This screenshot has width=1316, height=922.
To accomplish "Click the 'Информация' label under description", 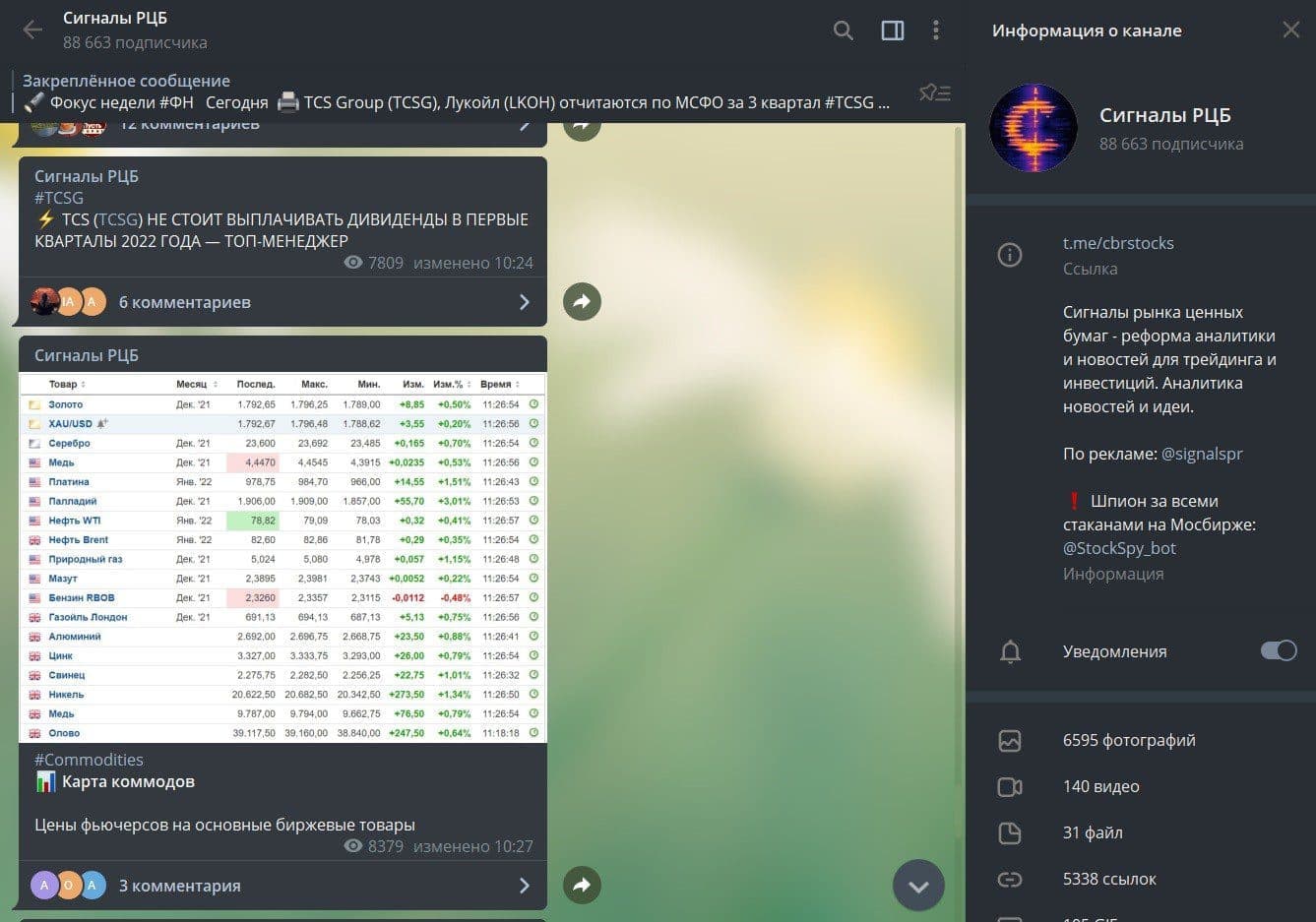I will (x=1113, y=574).
